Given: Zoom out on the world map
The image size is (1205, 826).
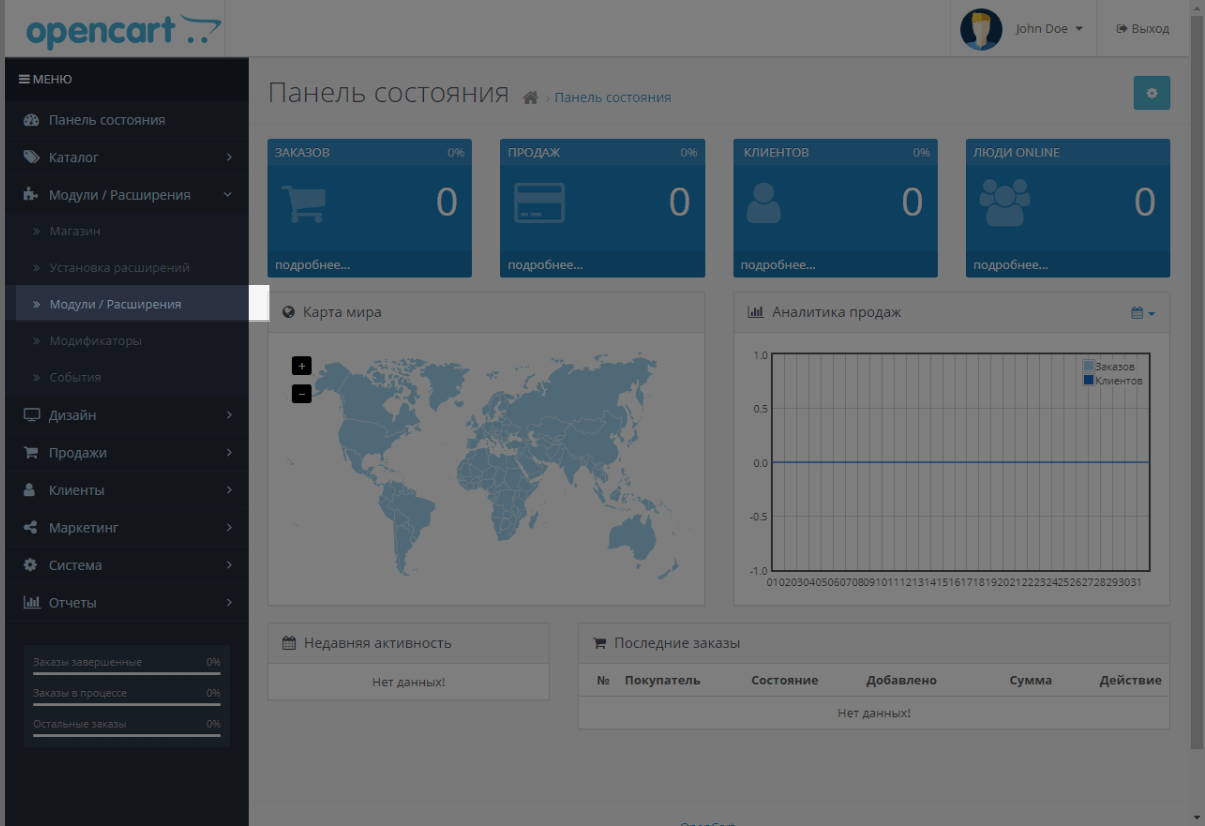Looking at the screenshot, I should pyautogui.click(x=301, y=394).
